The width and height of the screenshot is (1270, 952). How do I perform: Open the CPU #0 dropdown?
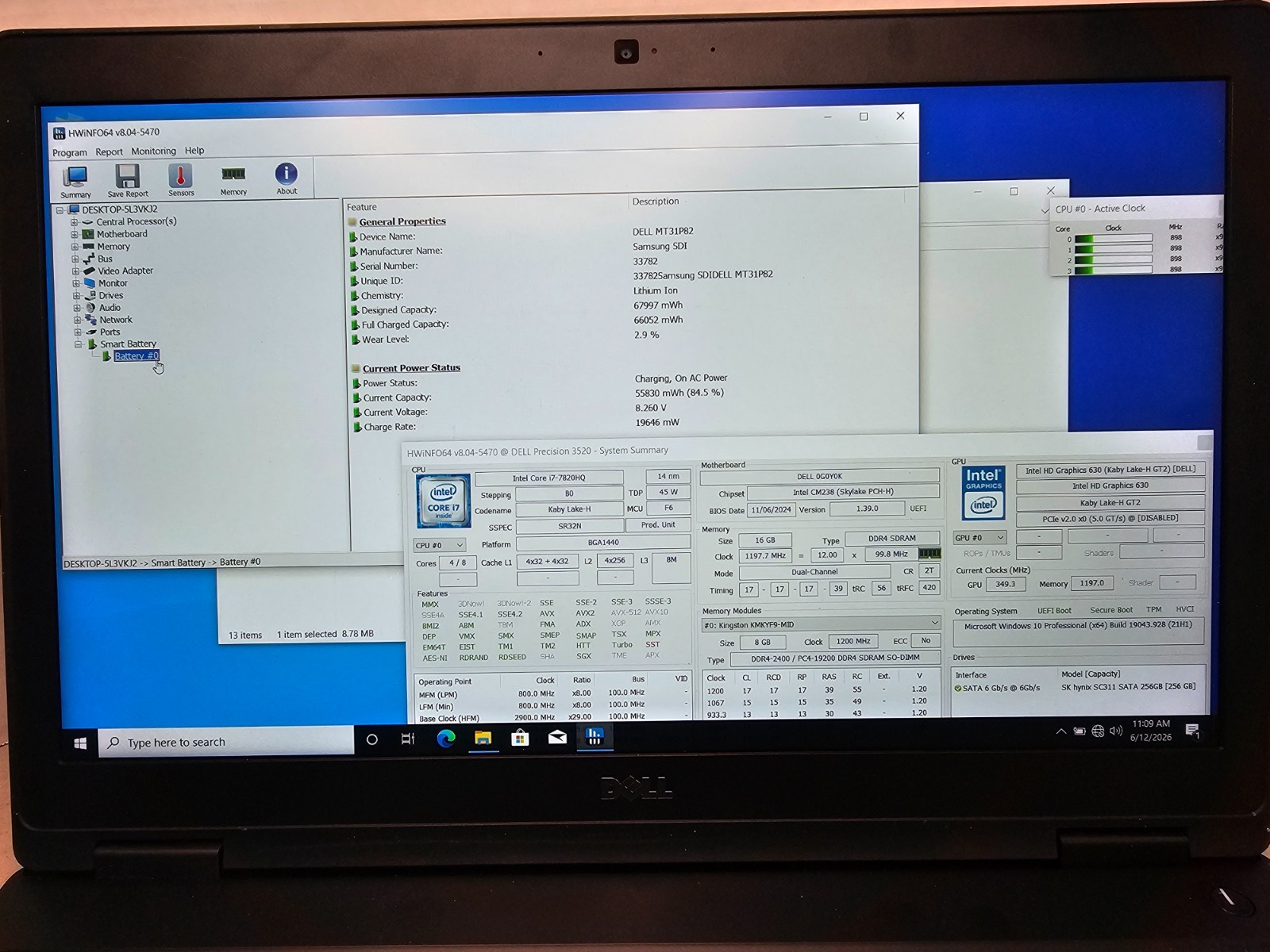tap(439, 545)
